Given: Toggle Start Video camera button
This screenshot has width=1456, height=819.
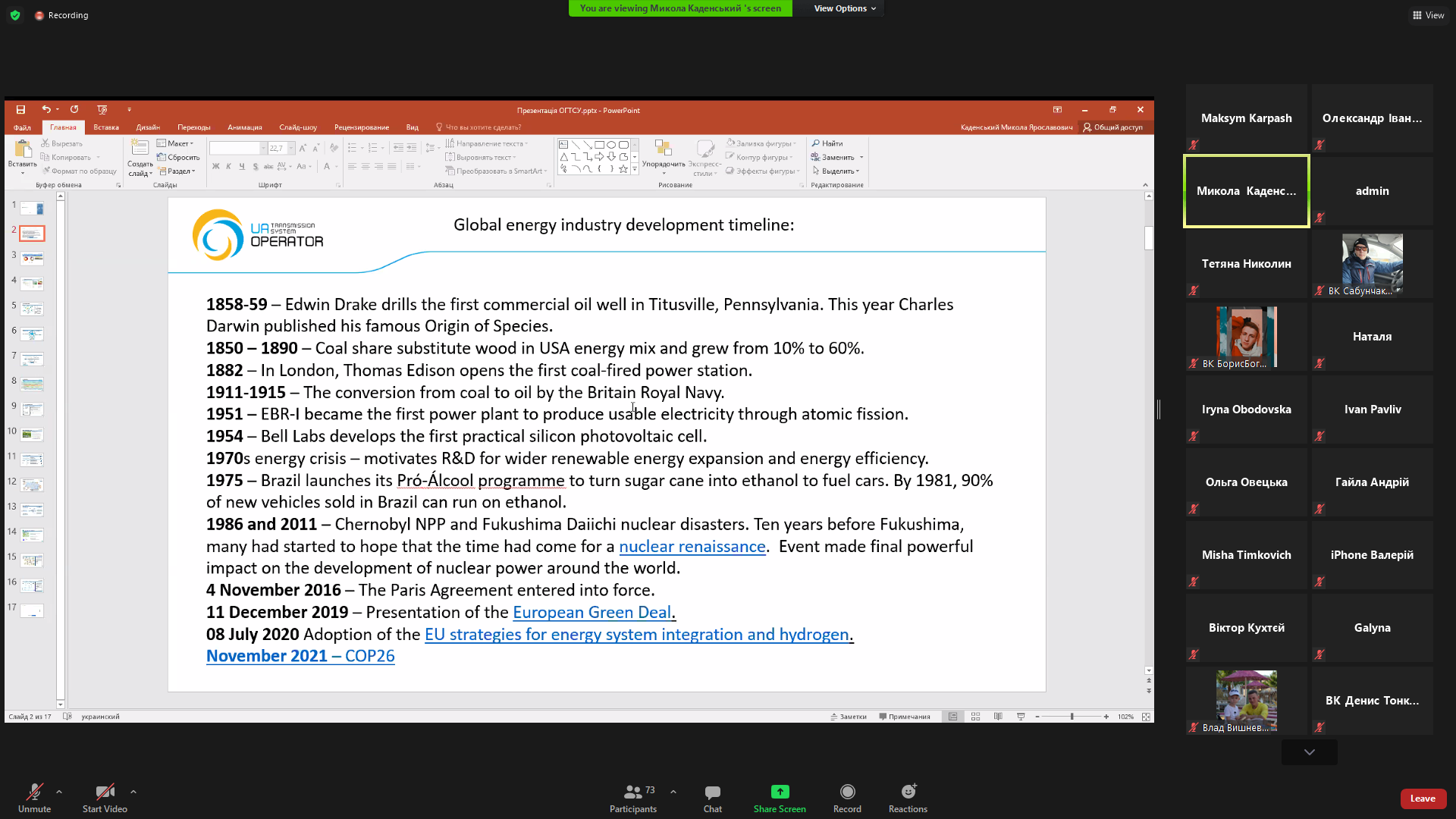Looking at the screenshot, I should click(x=105, y=792).
